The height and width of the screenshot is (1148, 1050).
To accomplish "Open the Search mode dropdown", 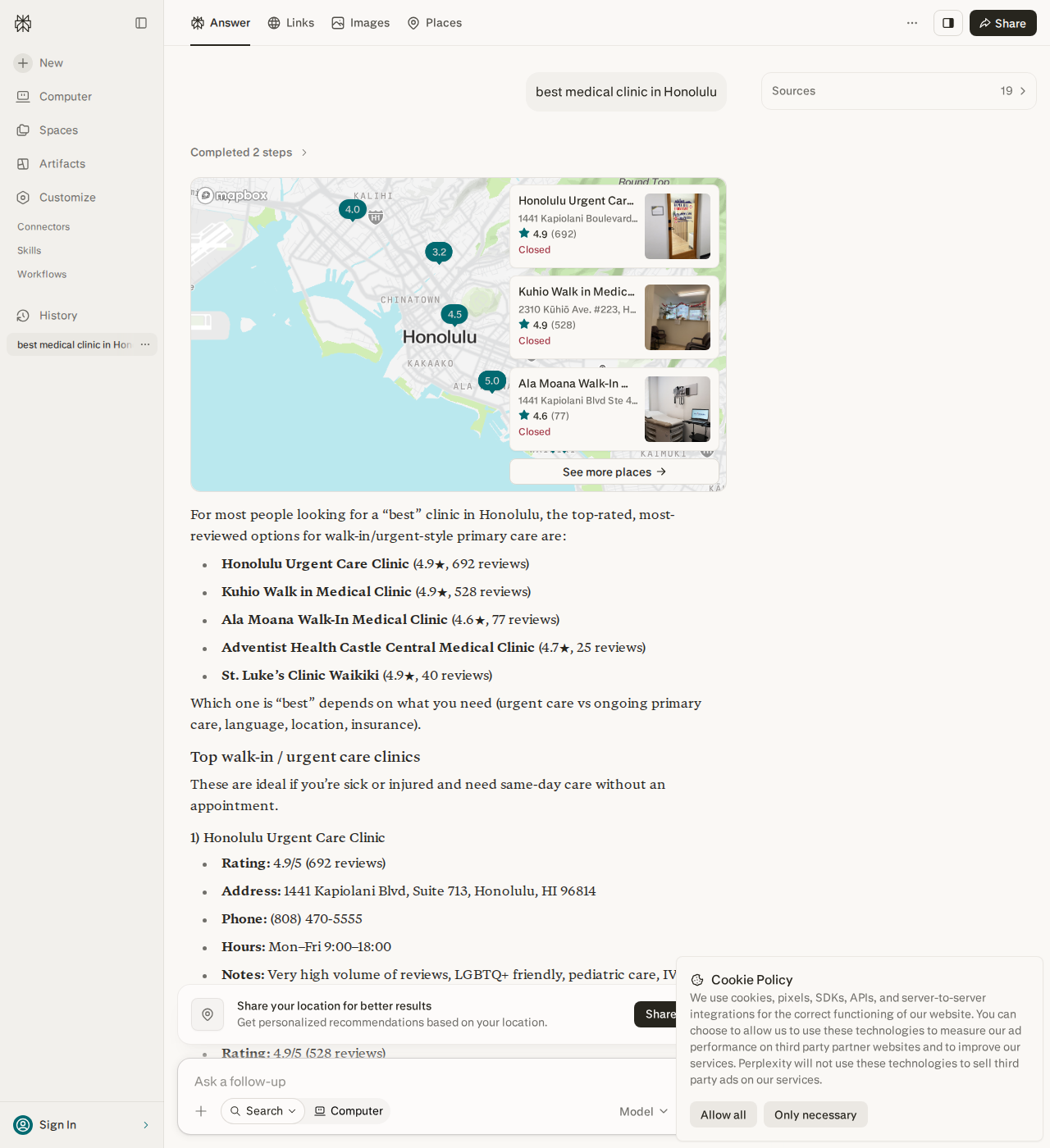I will pyautogui.click(x=262, y=1111).
